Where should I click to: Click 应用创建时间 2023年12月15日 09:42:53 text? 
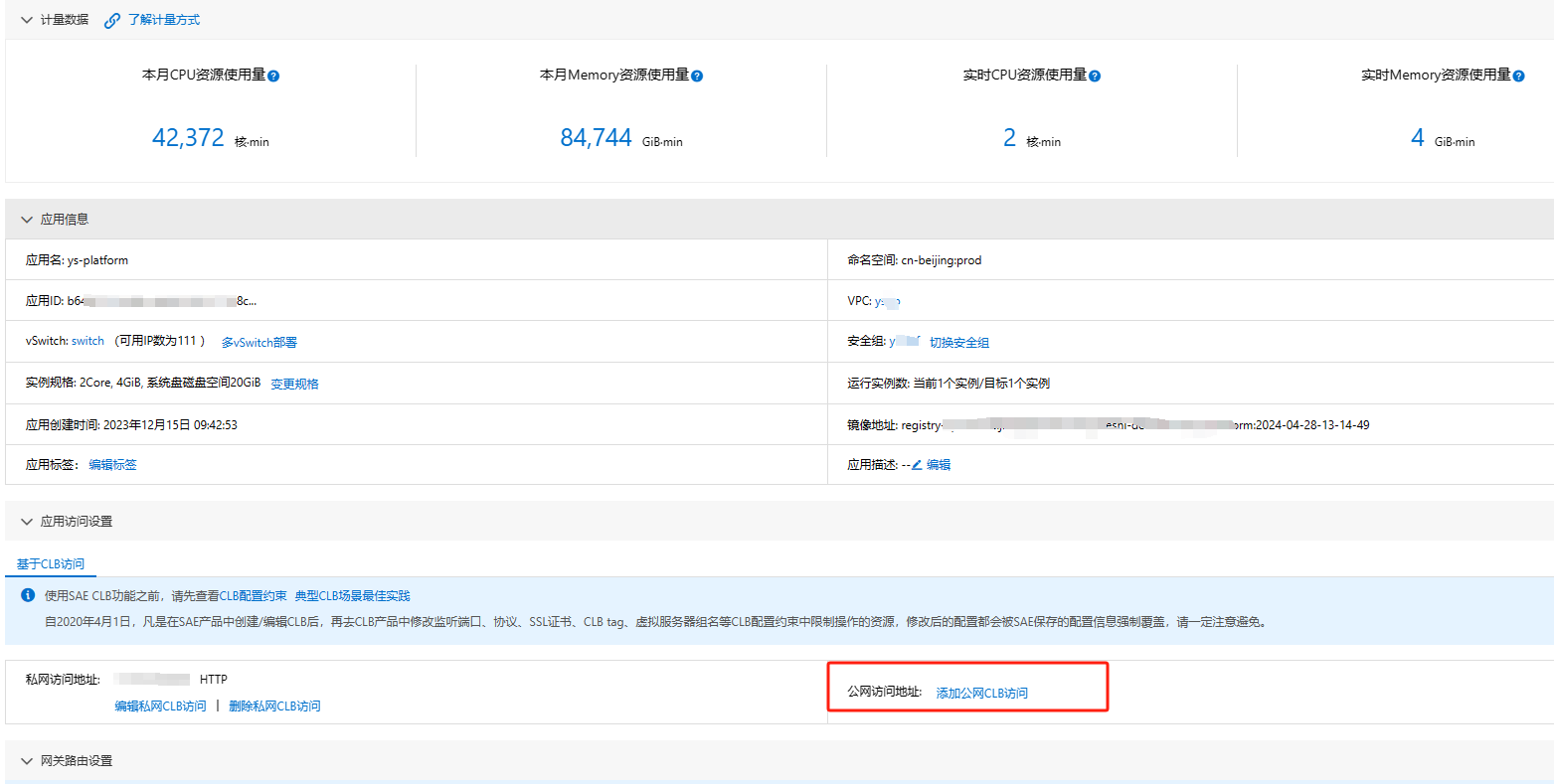click(x=131, y=424)
